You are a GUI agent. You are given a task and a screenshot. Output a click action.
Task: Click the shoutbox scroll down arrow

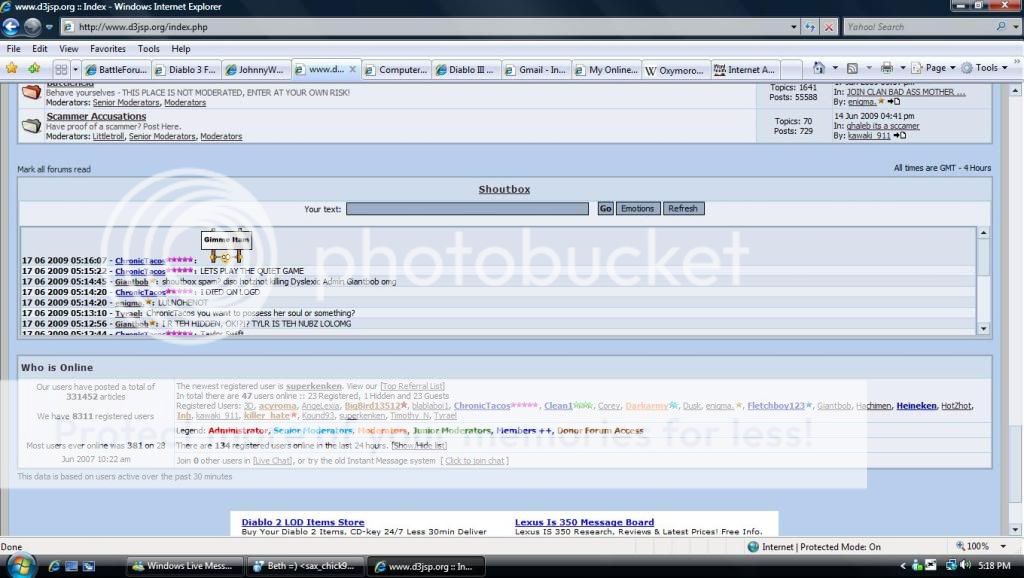[983, 328]
